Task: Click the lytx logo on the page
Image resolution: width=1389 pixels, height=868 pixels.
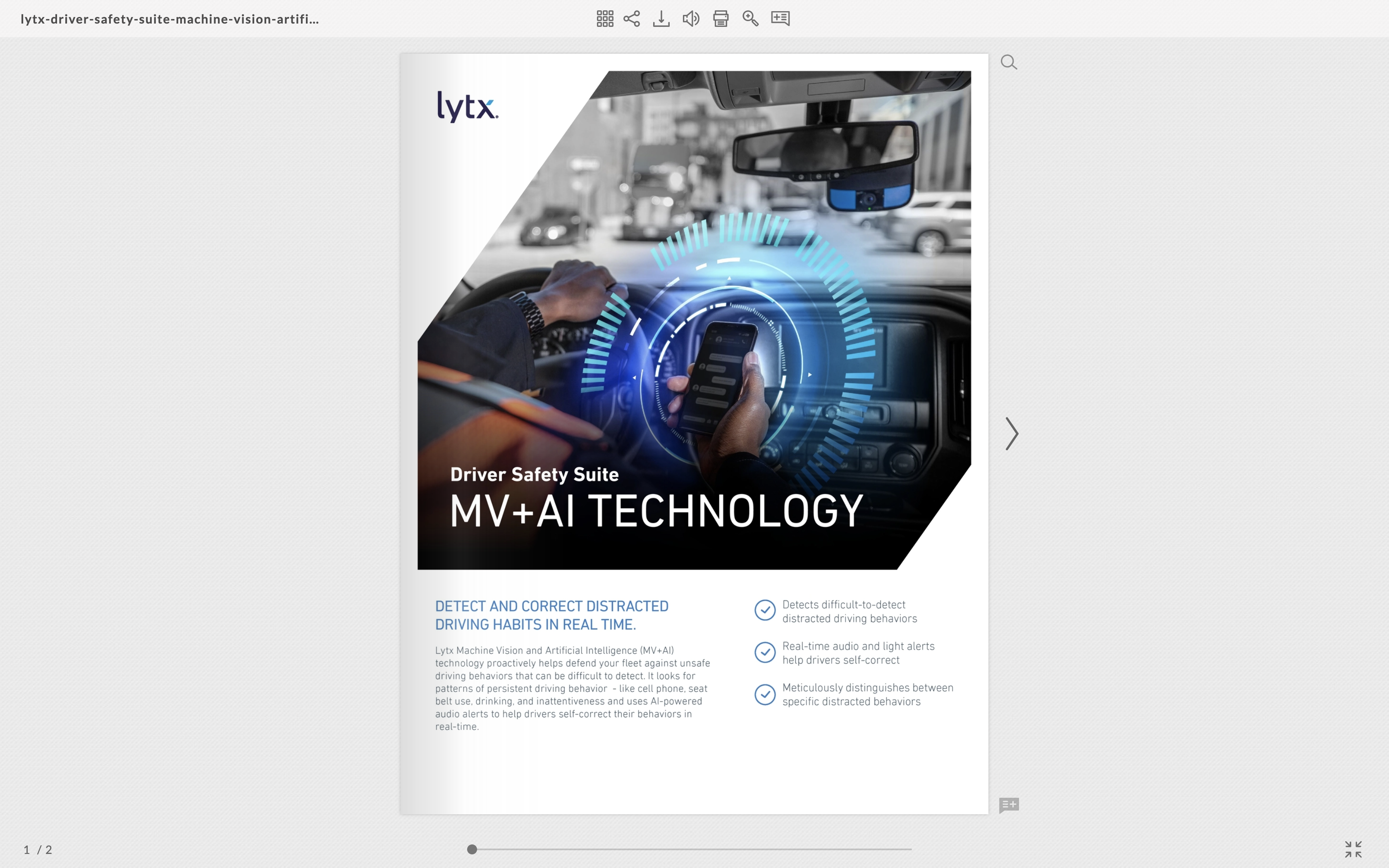Action: 467,107
